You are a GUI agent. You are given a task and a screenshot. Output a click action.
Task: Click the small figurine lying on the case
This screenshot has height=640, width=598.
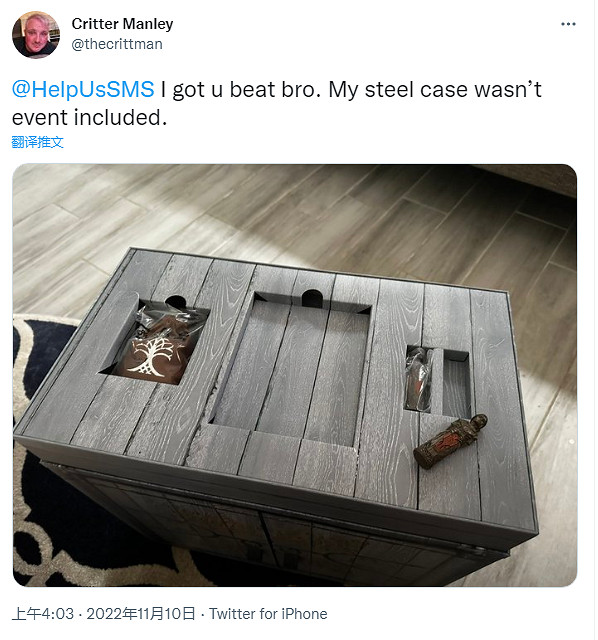(451, 441)
